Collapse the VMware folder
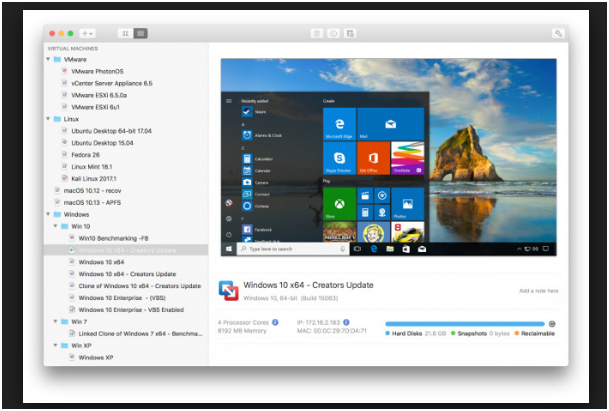609x411 pixels. pyautogui.click(x=48, y=59)
